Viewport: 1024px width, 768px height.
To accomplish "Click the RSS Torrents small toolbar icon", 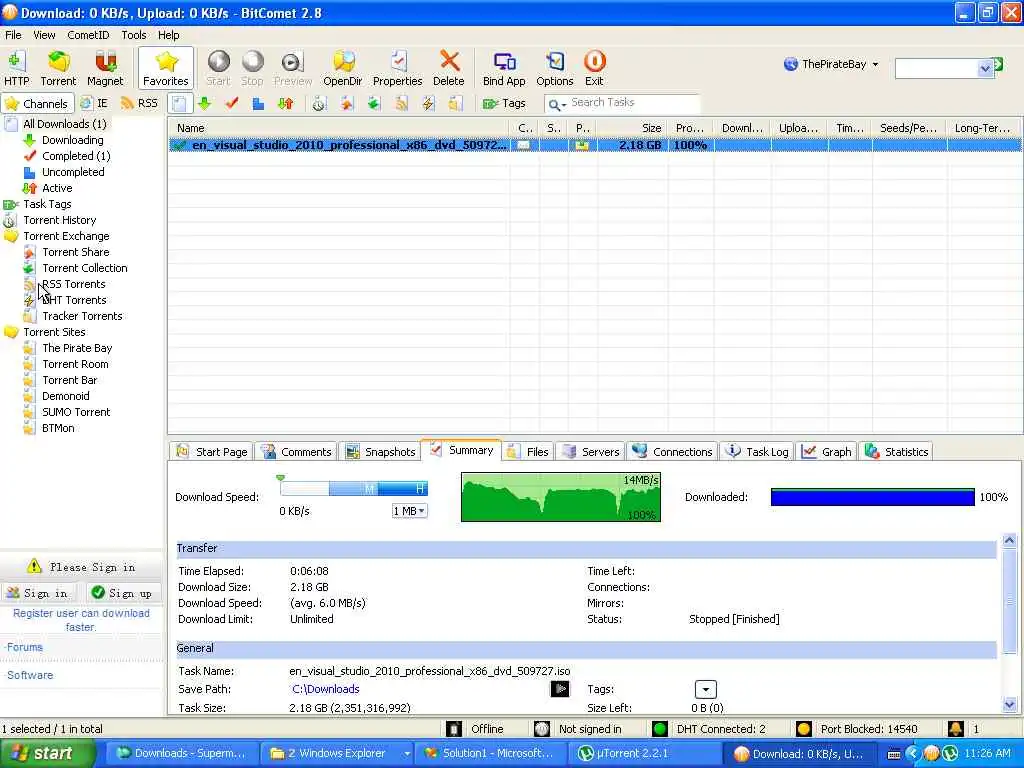I will (401, 103).
